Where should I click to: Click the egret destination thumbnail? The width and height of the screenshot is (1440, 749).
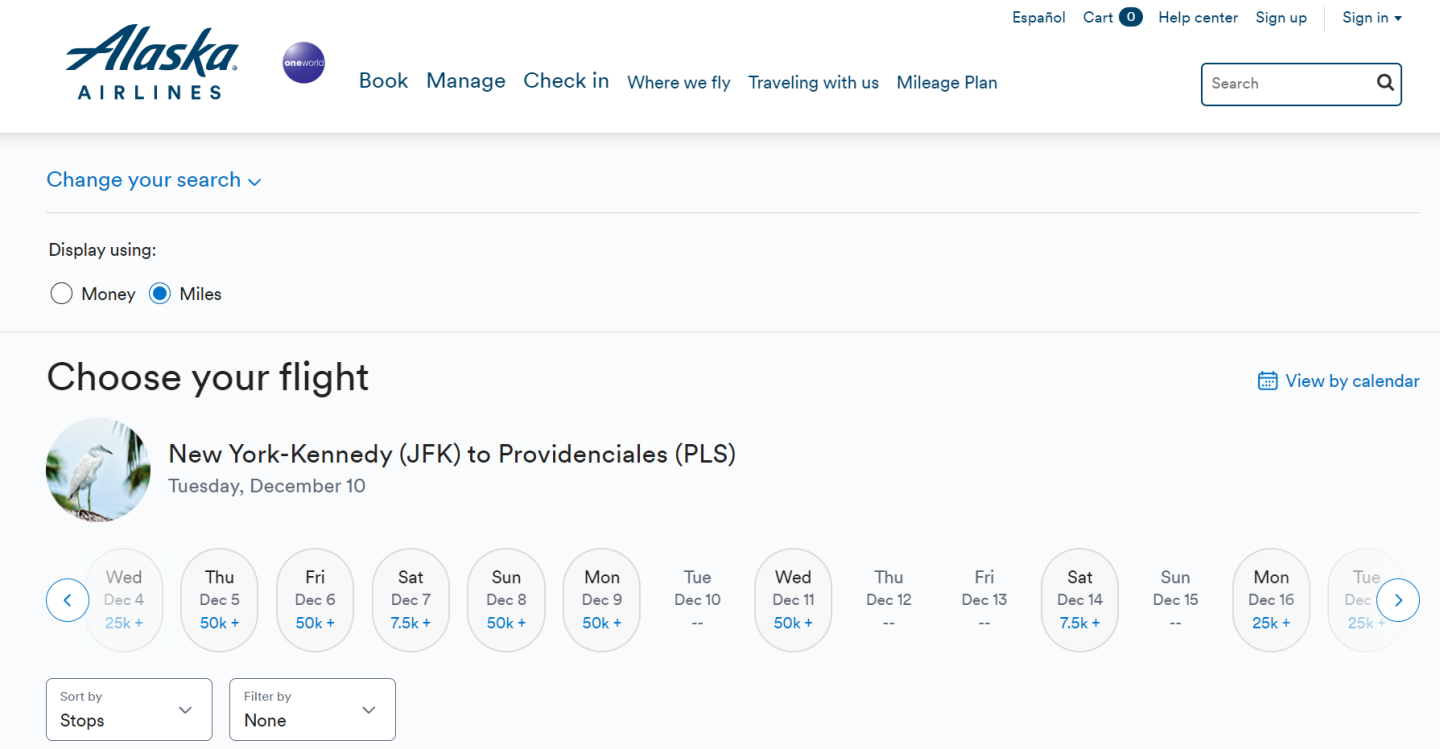click(98, 470)
